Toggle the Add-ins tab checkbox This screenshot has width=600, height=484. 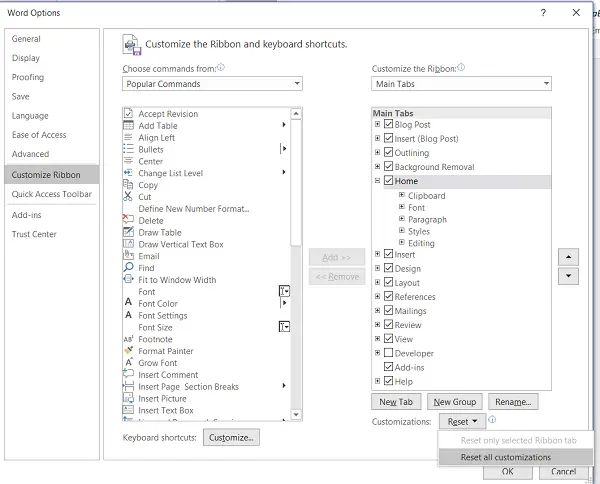click(x=388, y=367)
